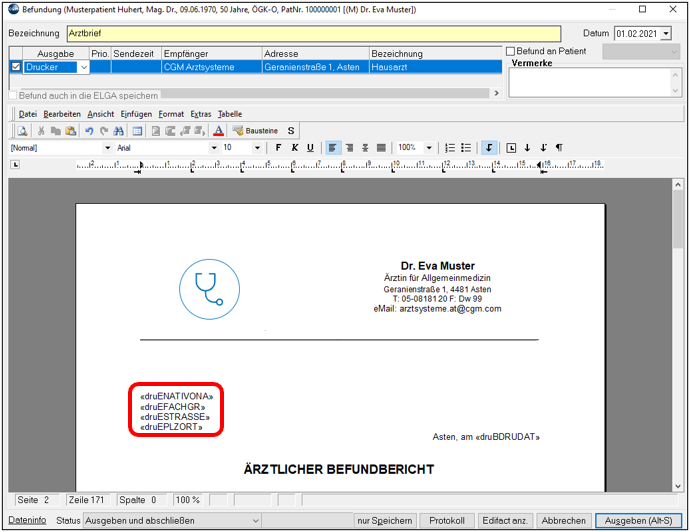
Task: Click the tab-type L button left of the ruler
Action: click(15, 165)
